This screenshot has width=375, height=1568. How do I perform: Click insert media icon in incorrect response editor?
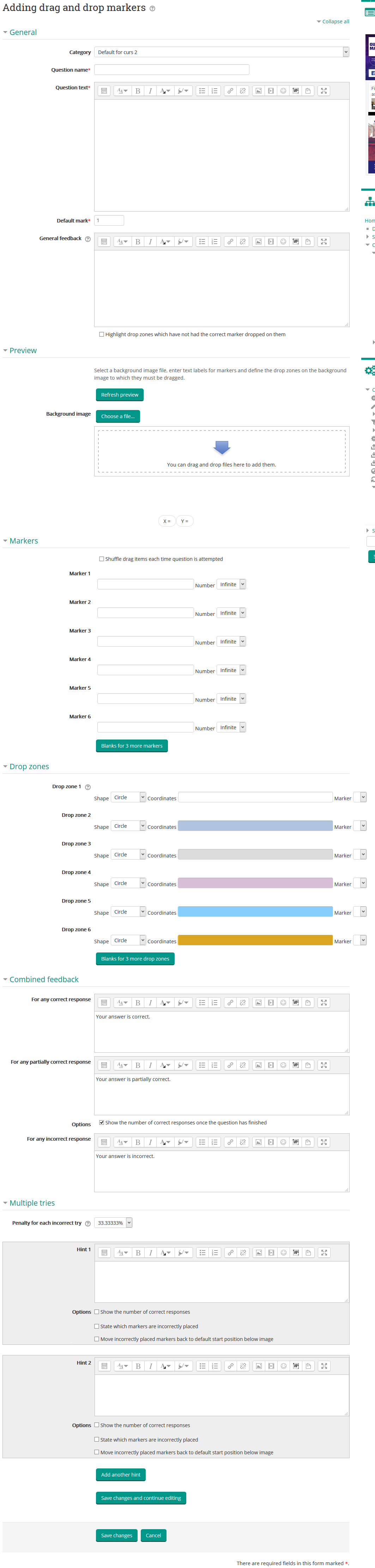[271, 1142]
